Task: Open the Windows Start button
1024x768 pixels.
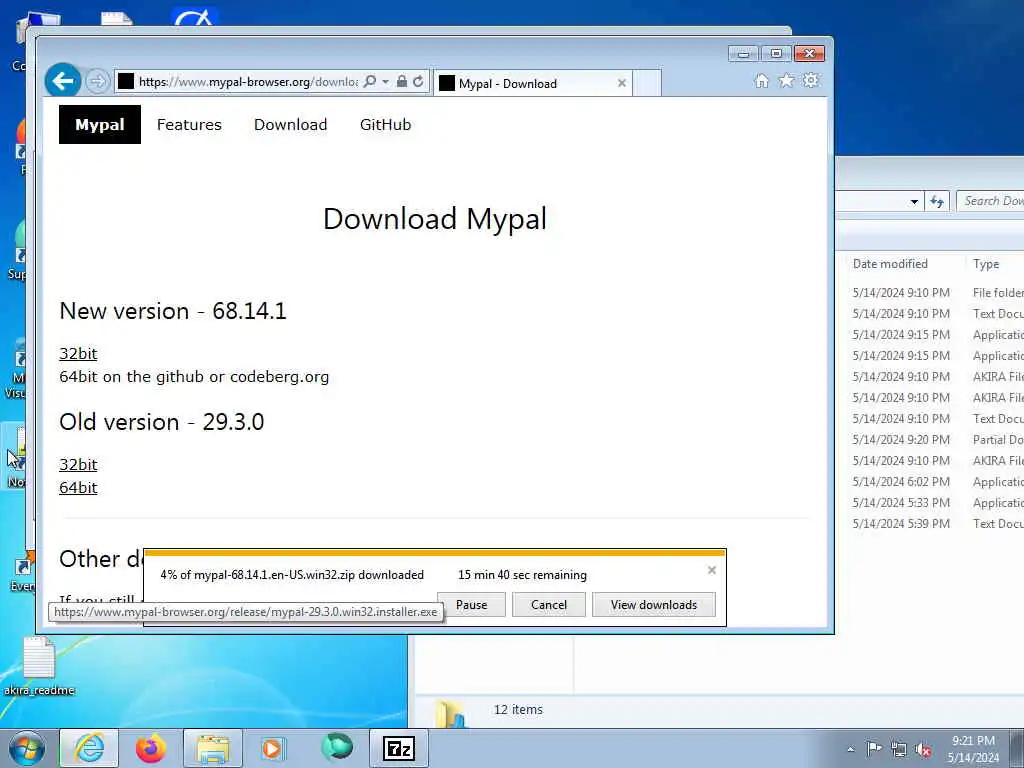Action: coord(27,748)
